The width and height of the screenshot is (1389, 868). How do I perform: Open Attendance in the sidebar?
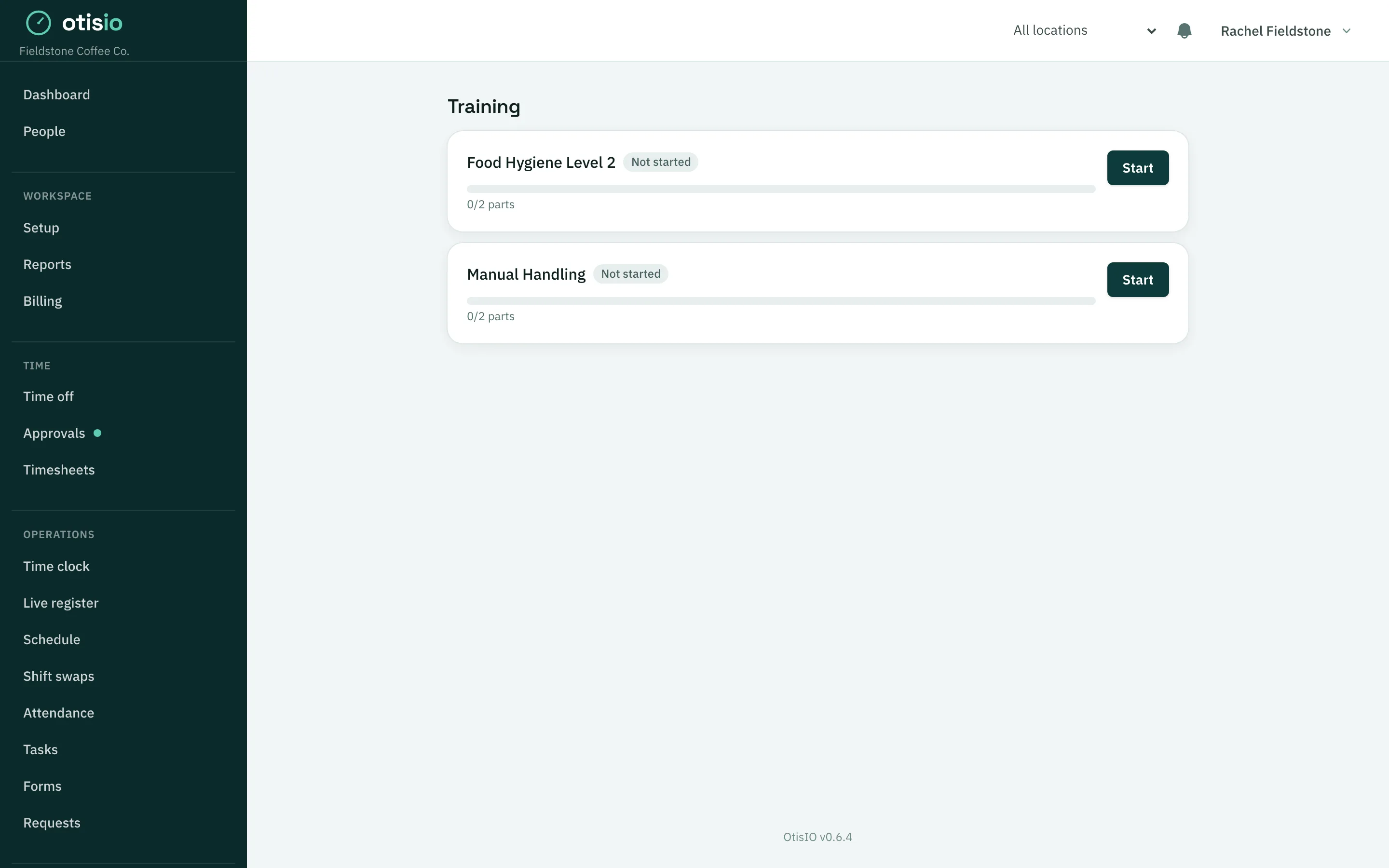(x=58, y=714)
